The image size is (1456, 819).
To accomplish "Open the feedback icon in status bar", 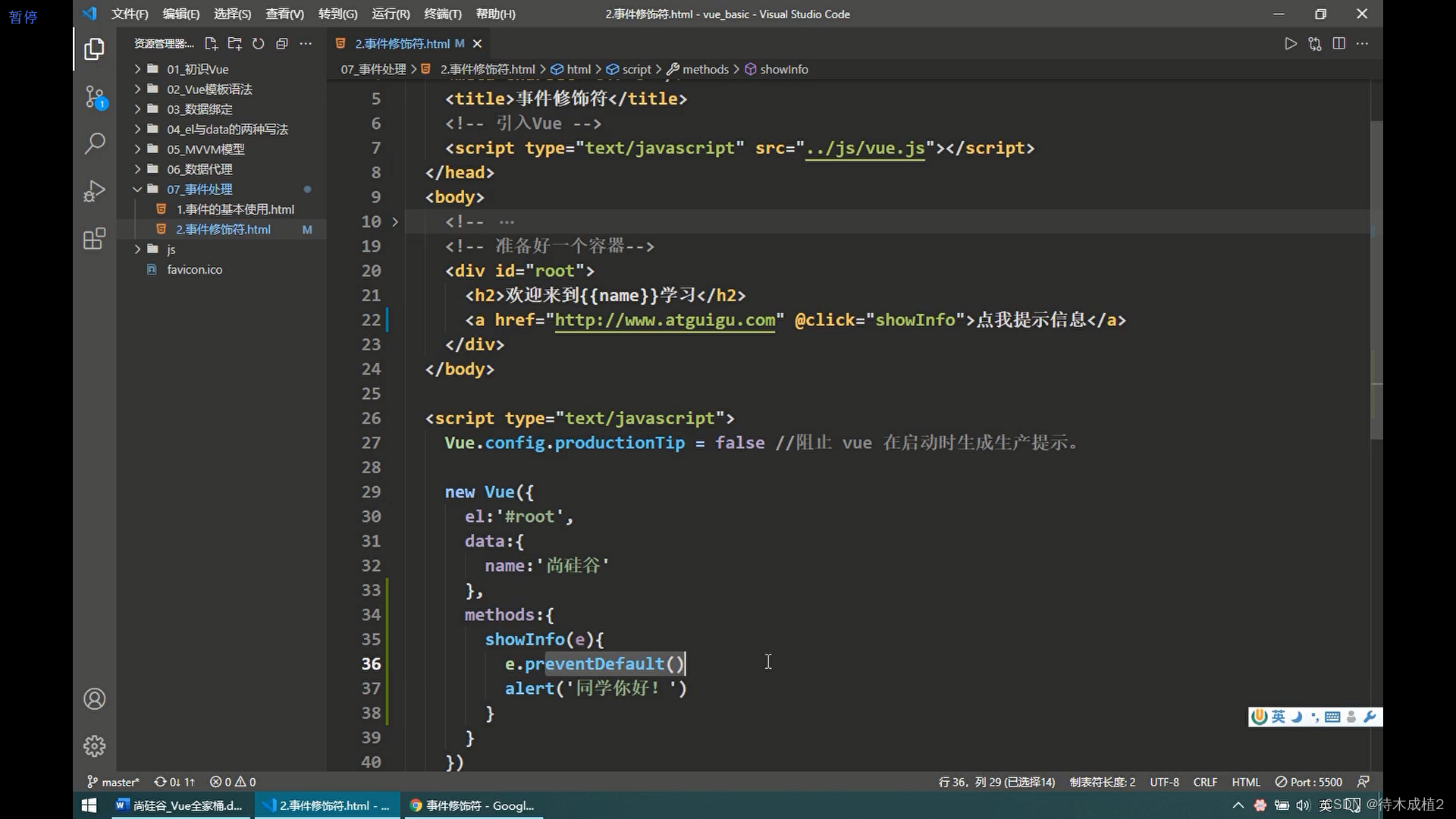I will [1363, 782].
